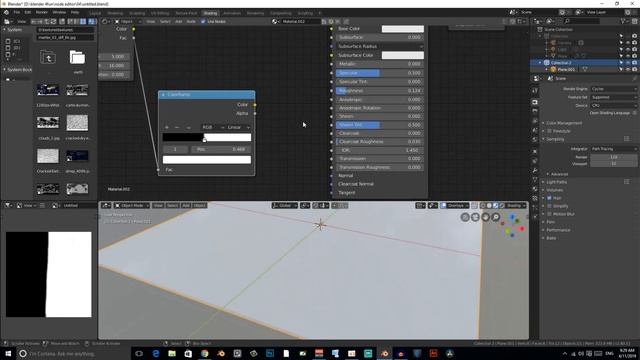Click the ColorRamp add stop plus button

coord(167,127)
